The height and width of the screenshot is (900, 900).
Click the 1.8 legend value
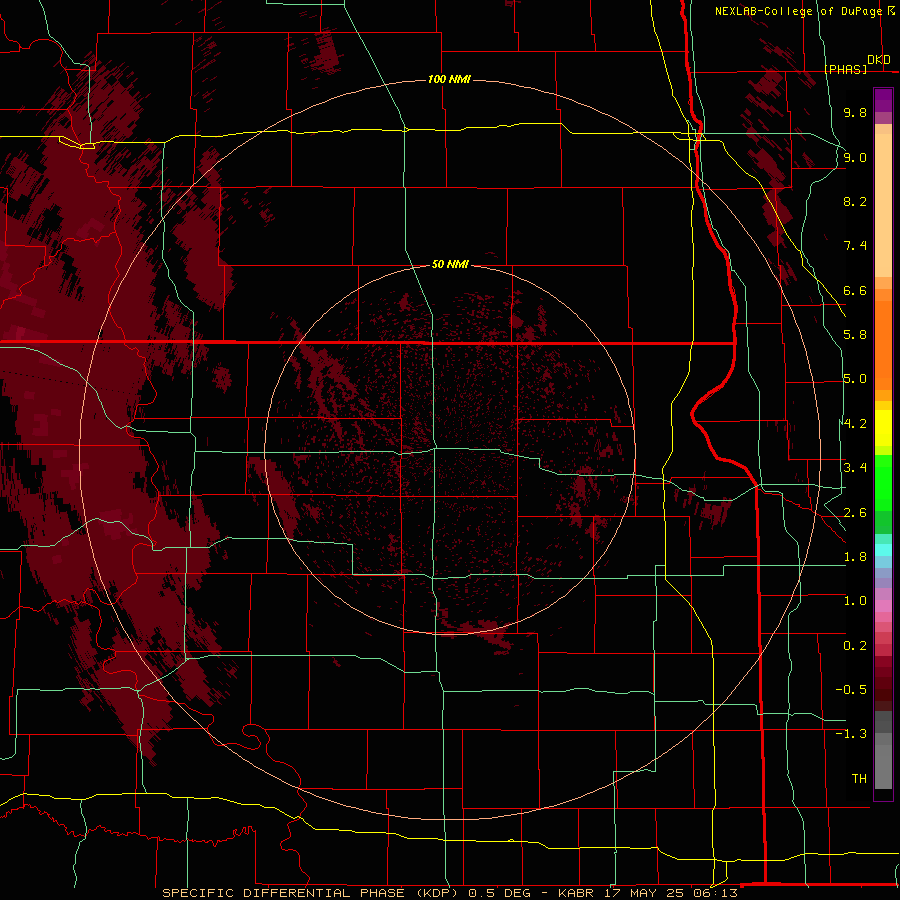855,557
